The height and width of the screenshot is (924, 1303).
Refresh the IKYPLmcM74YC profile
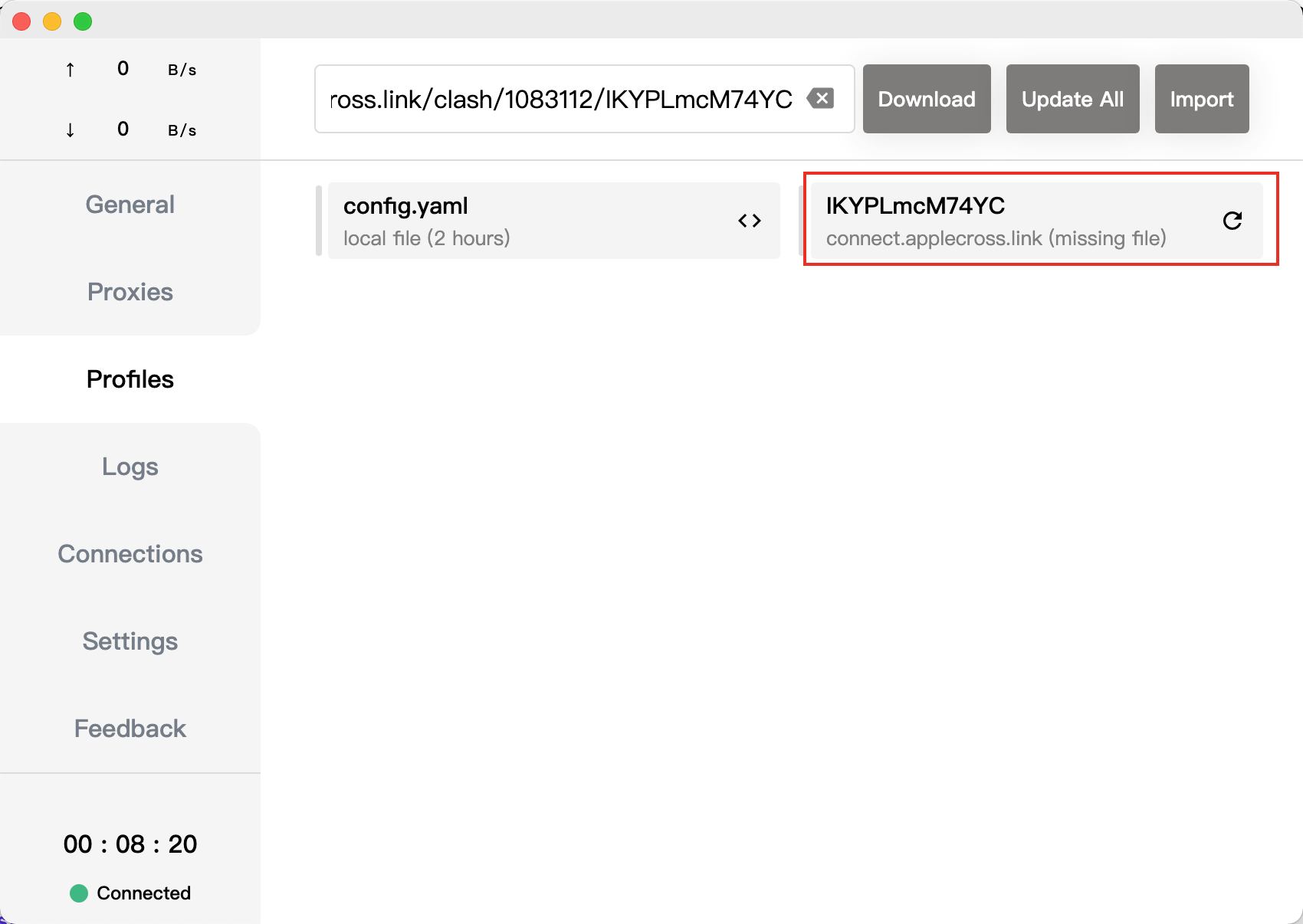click(x=1232, y=221)
